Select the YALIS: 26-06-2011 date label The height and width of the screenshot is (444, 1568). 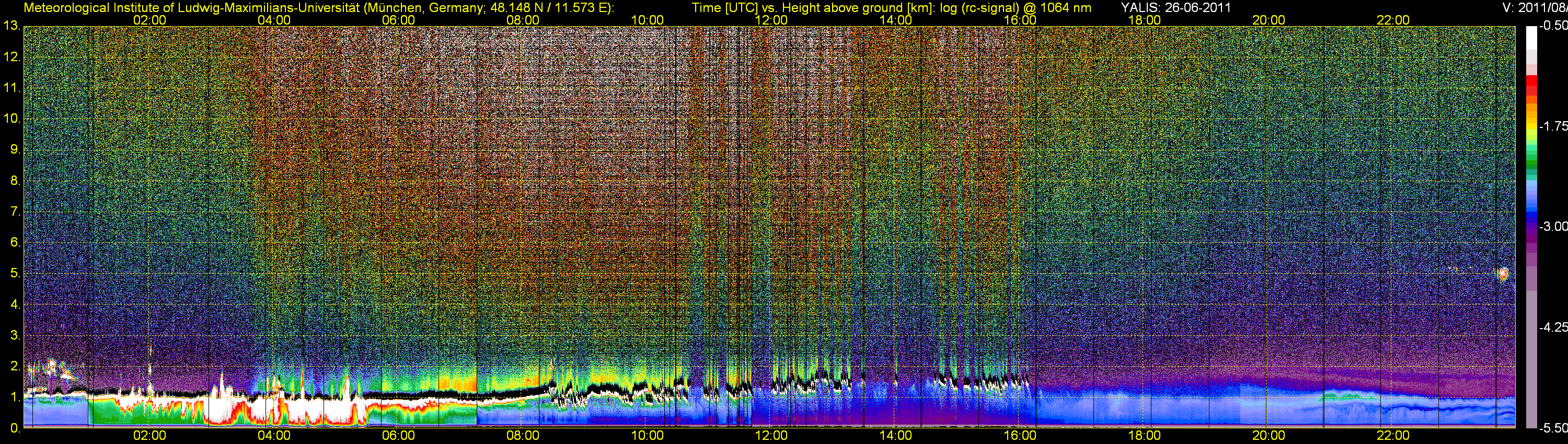1175,8
